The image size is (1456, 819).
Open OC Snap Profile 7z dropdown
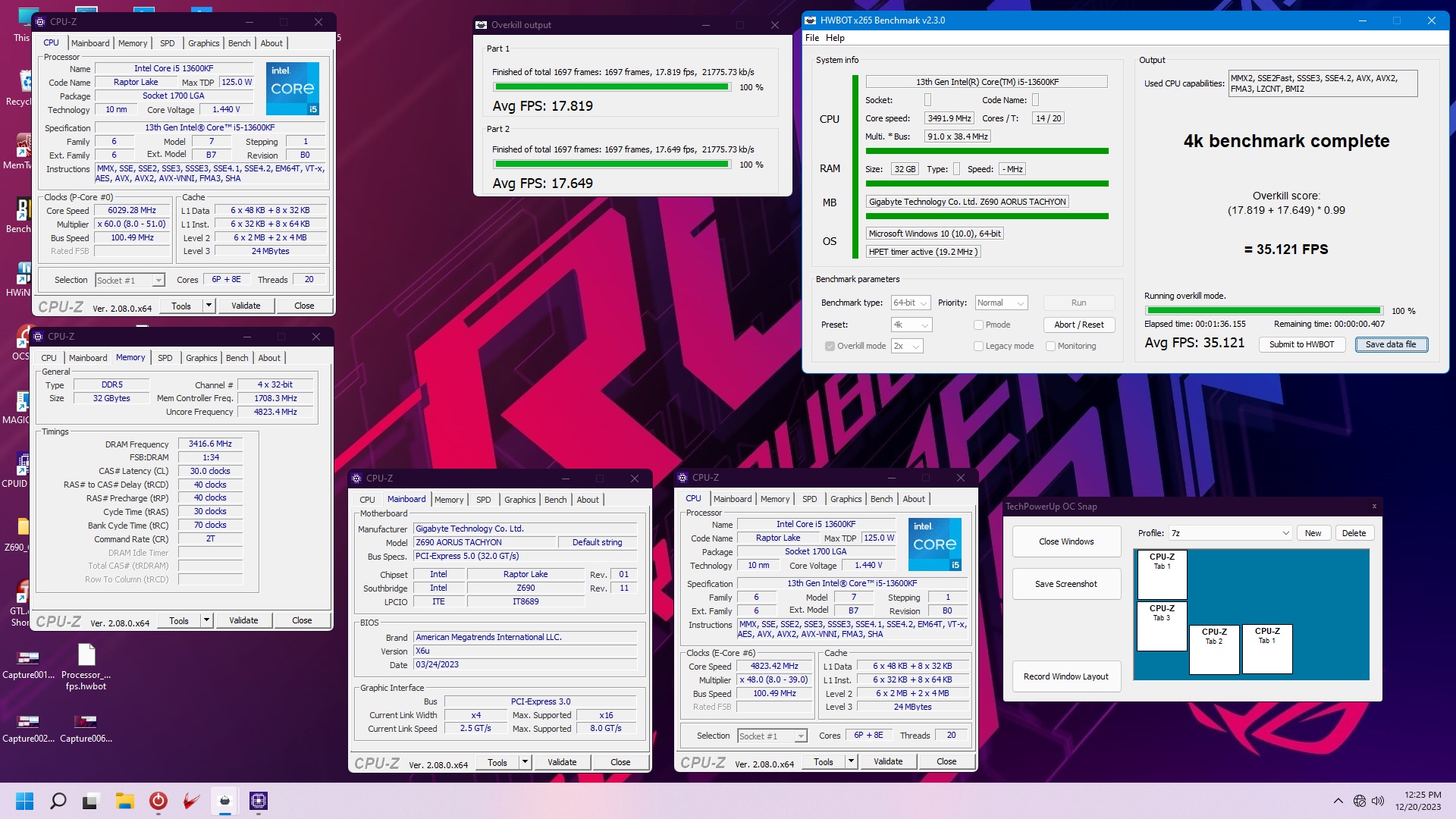coord(1230,533)
